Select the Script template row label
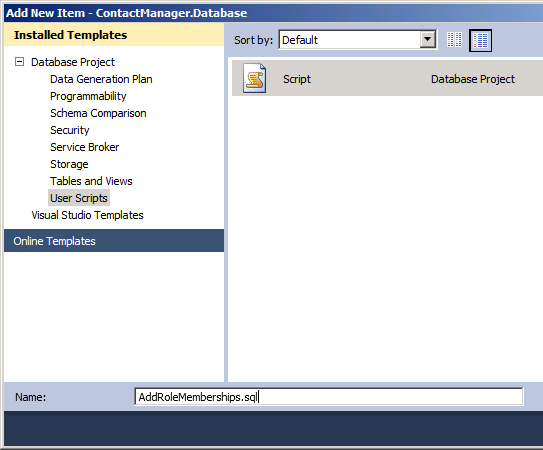The image size is (543, 450). pyautogui.click(x=297, y=79)
